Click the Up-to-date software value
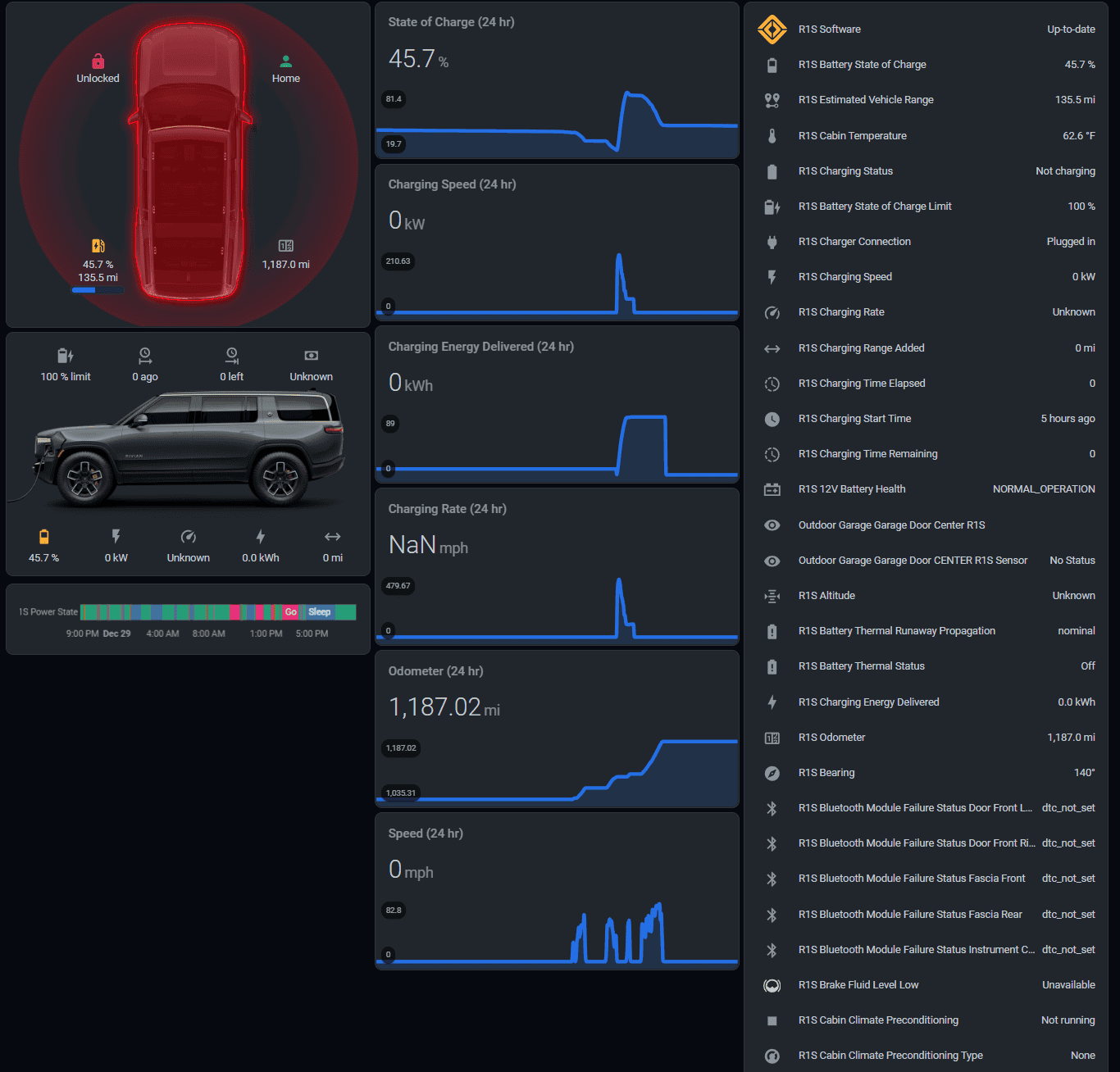This screenshot has width=1120, height=1072. pos(1071,30)
